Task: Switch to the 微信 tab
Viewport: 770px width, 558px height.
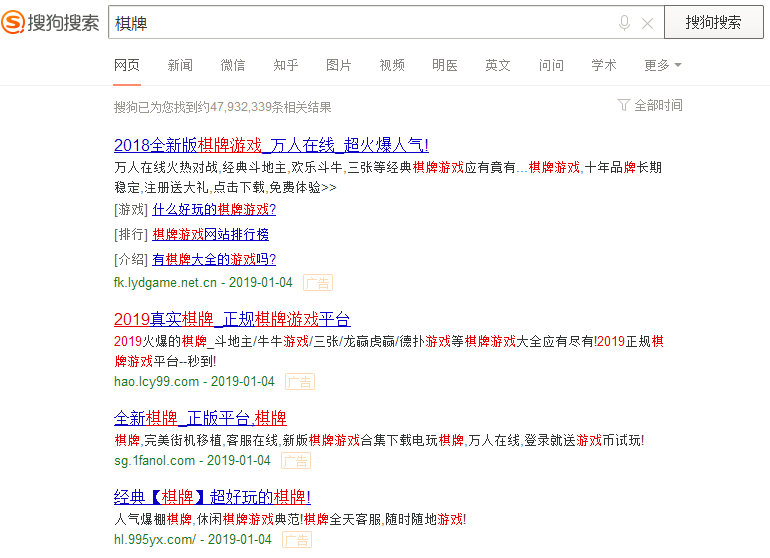Action: [x=233, y=65]
